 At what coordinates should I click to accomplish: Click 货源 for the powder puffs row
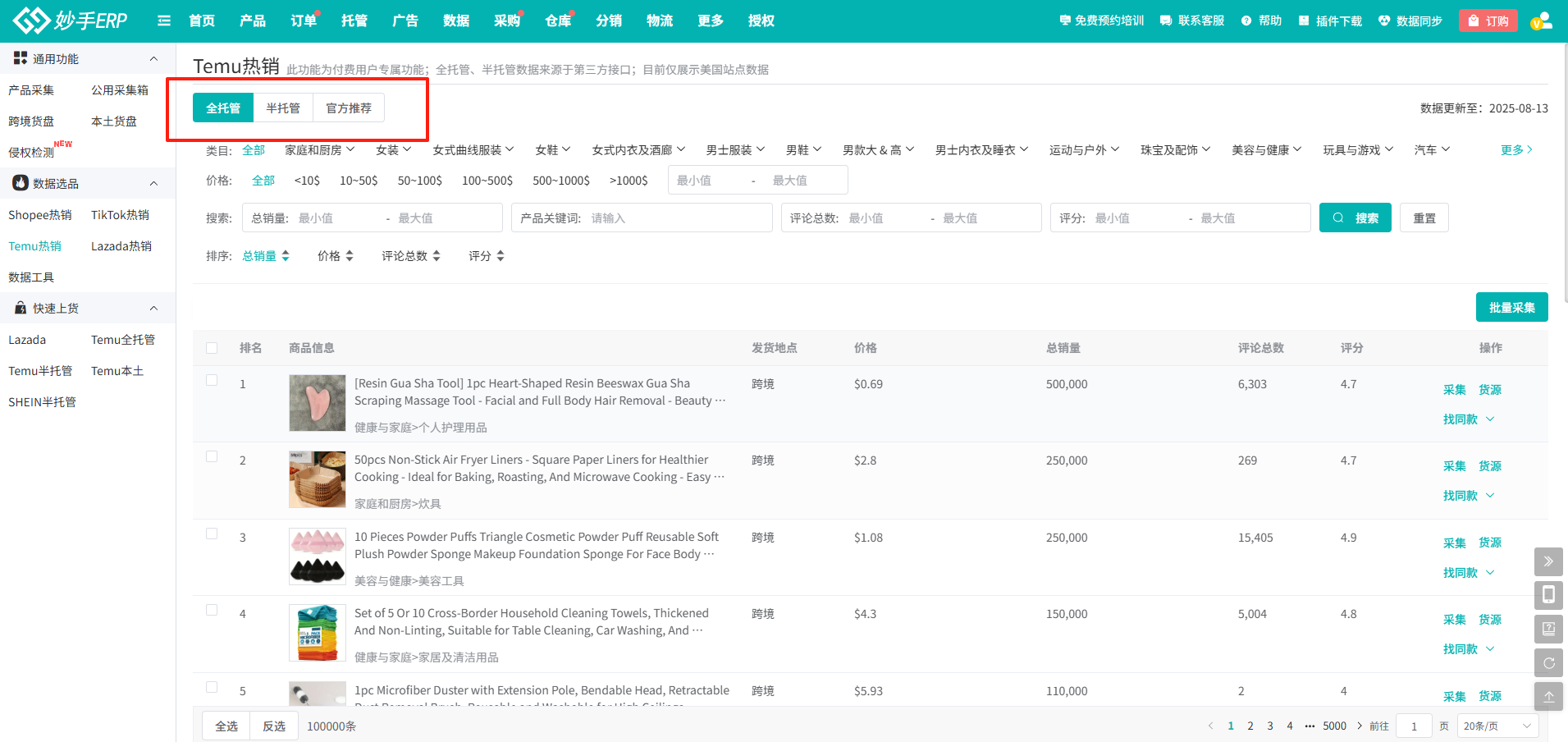(1490, 543)
